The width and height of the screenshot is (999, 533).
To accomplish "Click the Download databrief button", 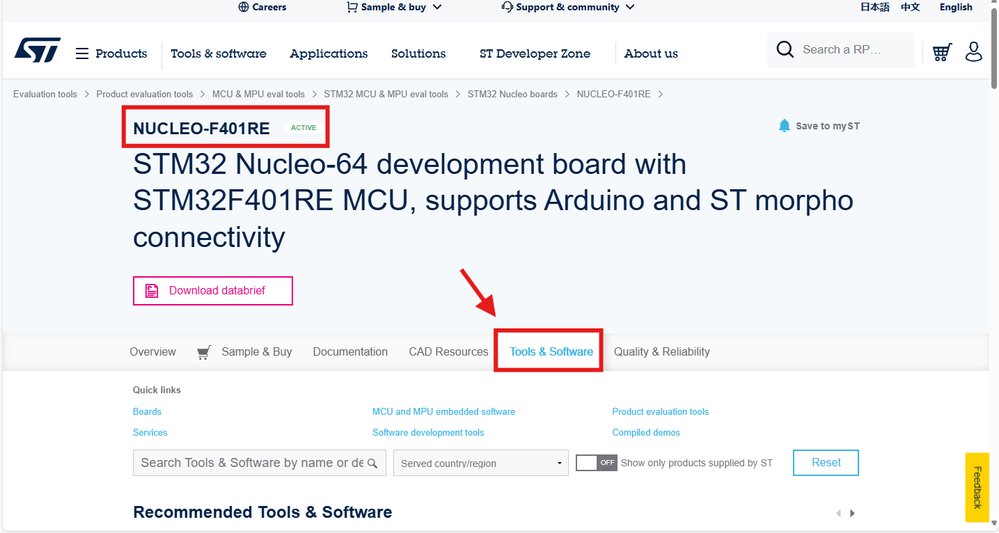I will [x=213, y=290].
